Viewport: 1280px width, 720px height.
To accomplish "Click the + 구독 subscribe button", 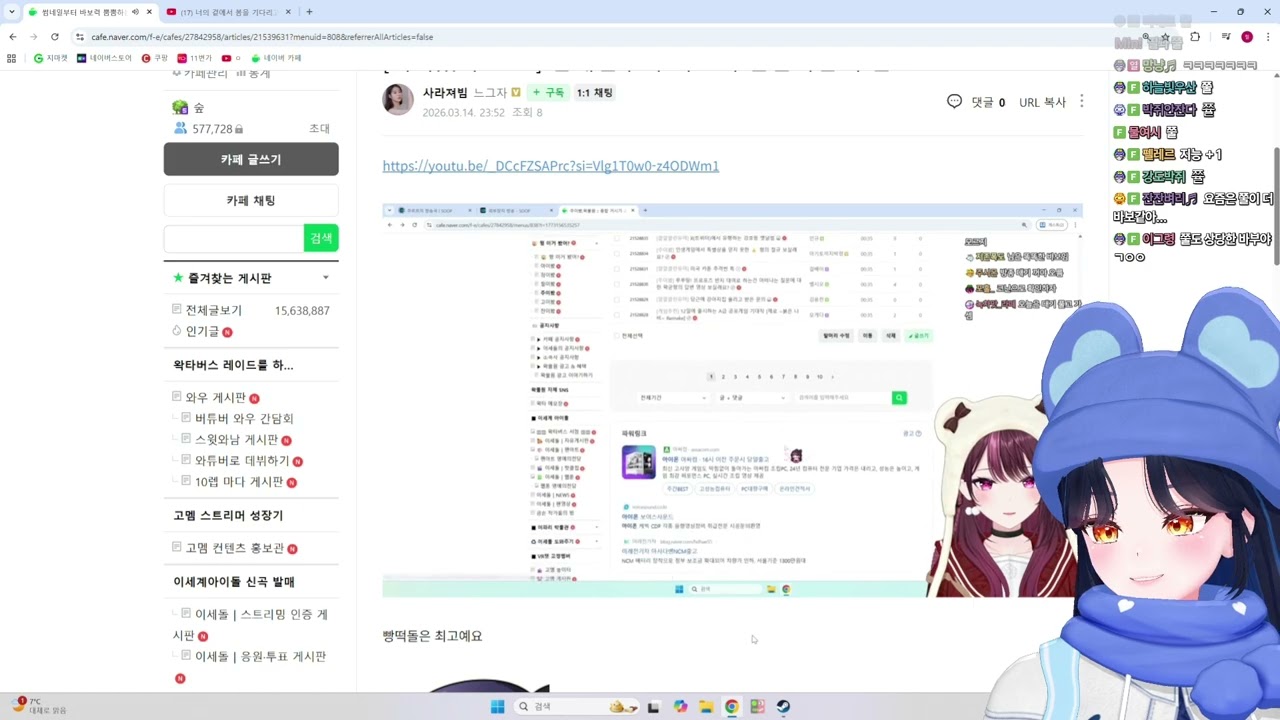I will pos(548,92).
